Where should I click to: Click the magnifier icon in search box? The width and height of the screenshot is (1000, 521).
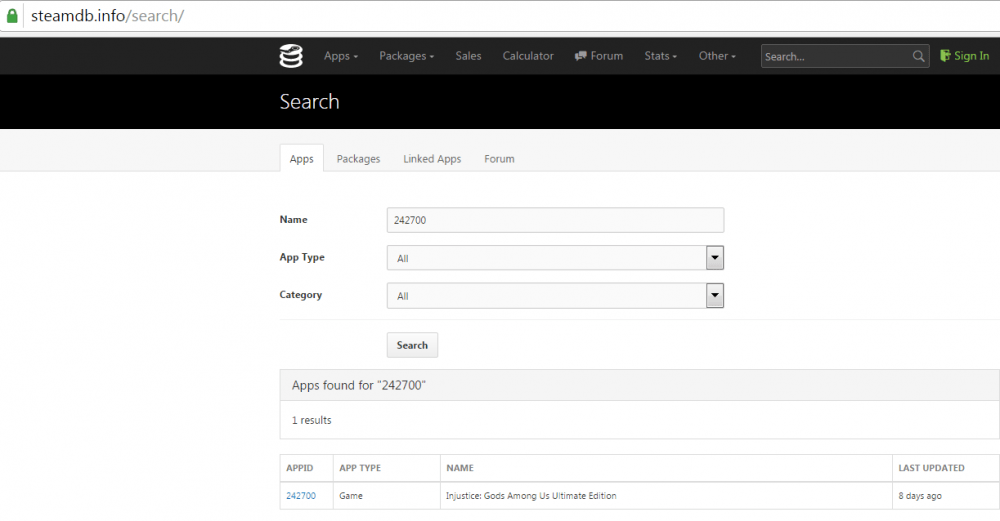click(919, 57)
